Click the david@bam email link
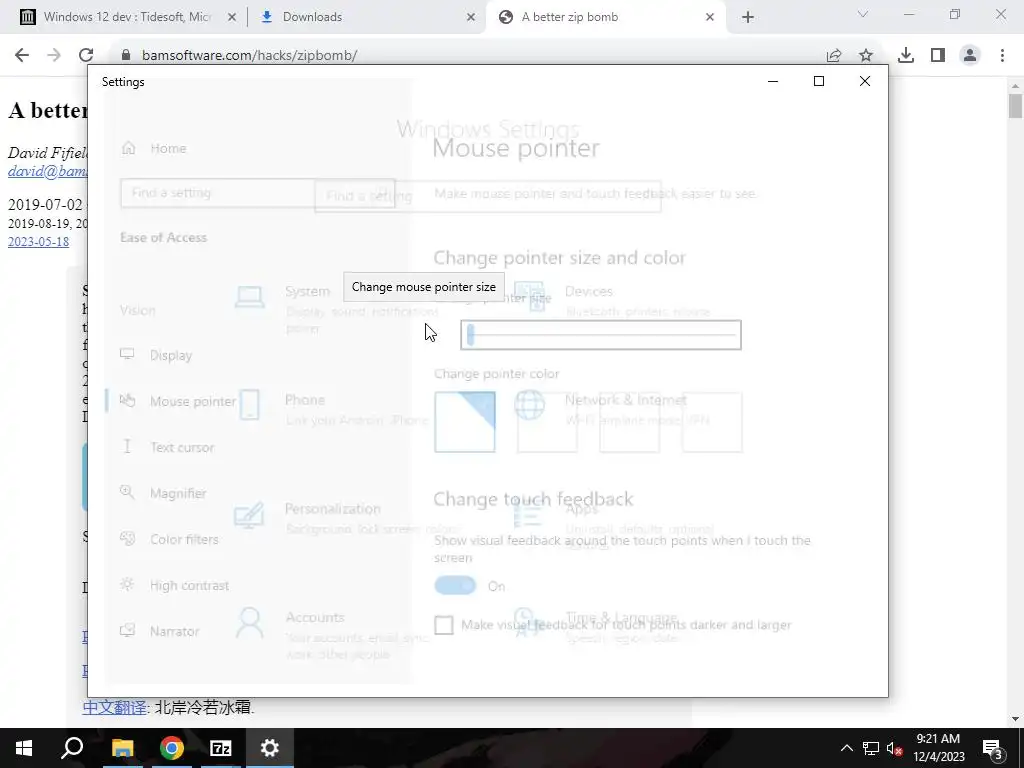Screen dimensions: 1024x768 [x=48, y=171]
